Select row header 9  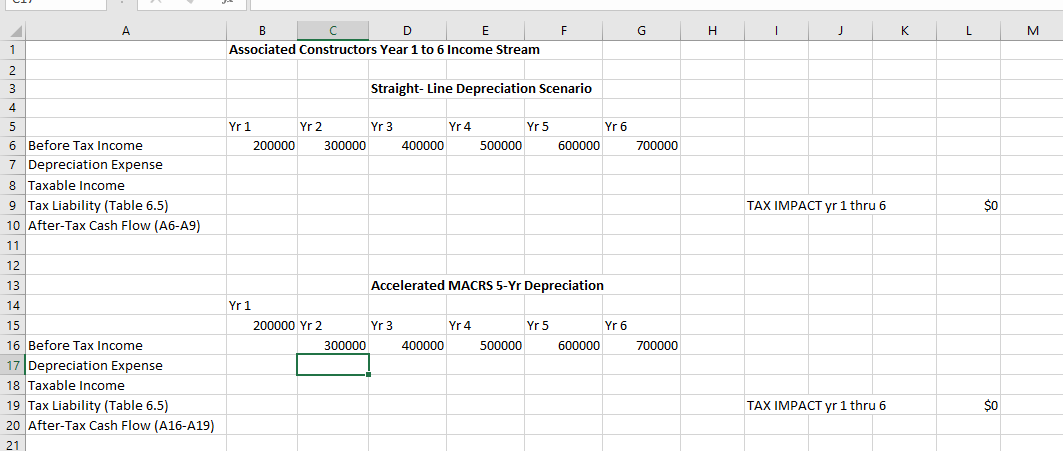tap(12, 205)
